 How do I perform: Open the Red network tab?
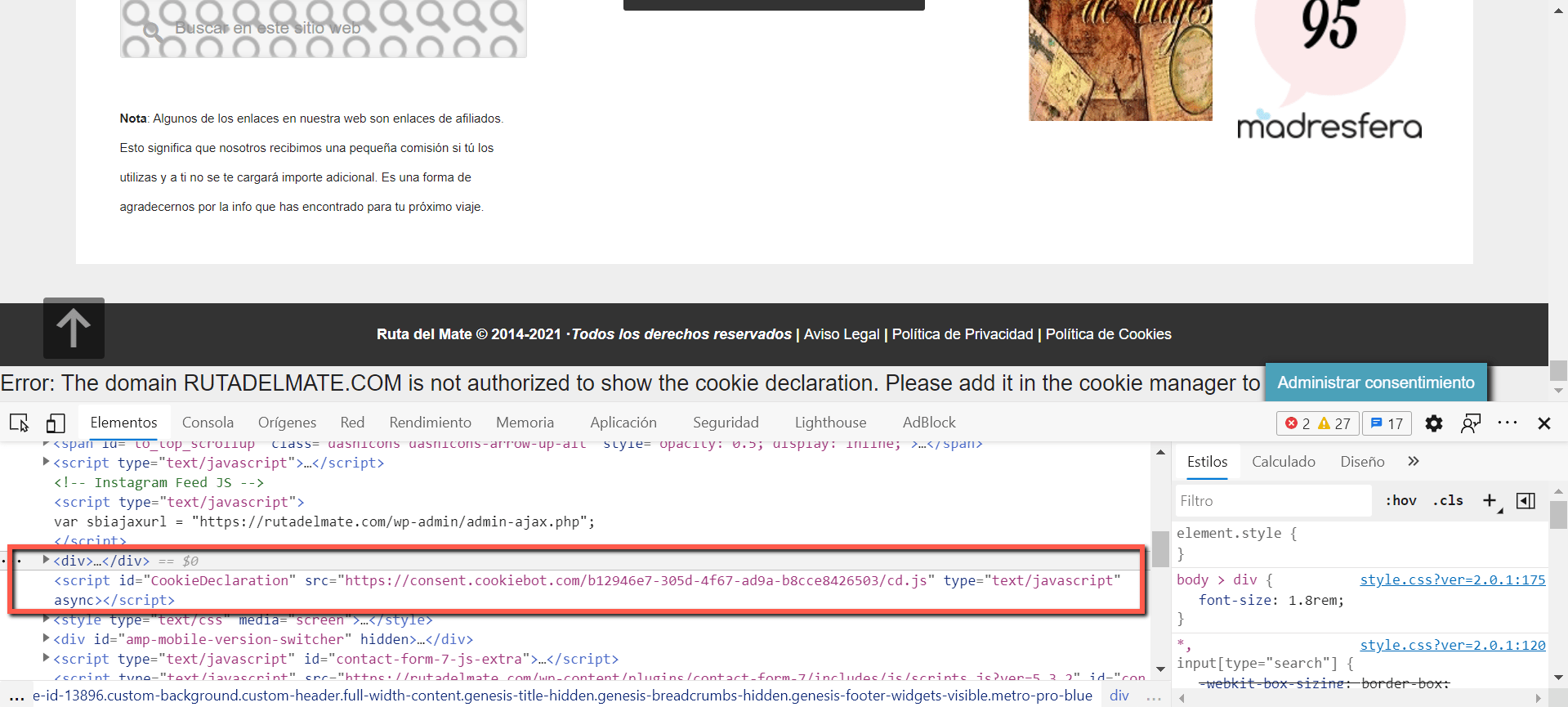coord(352,423)
